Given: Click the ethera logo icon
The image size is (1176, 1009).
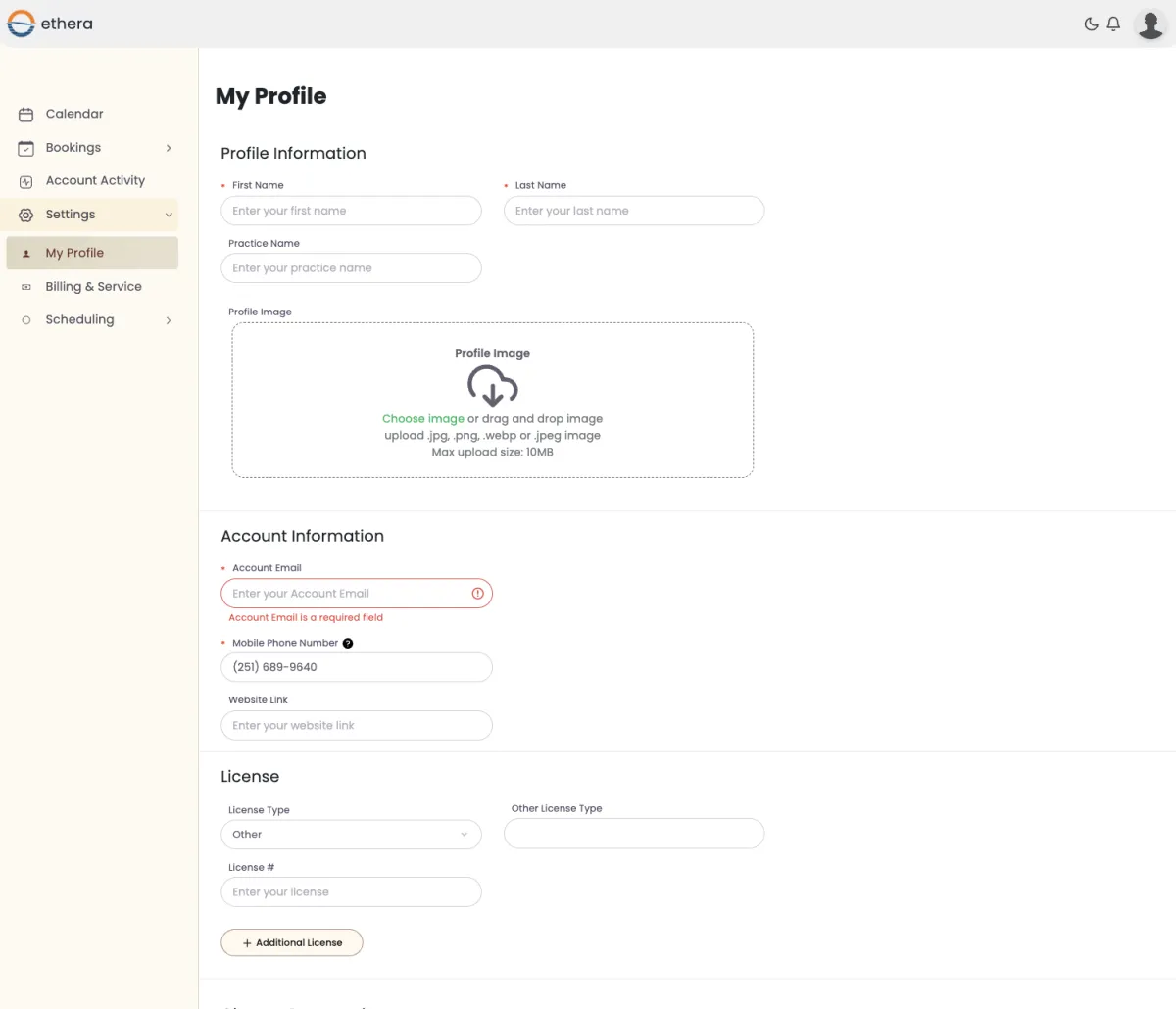Looking at the screenshot, I should point(21,24).
